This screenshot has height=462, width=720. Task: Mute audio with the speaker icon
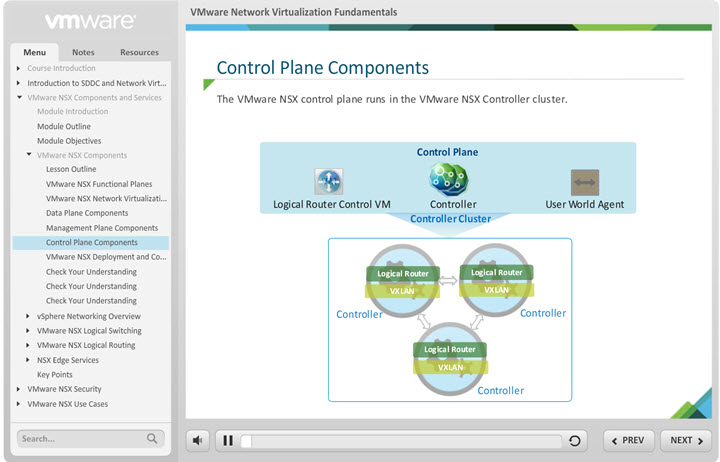198,441
